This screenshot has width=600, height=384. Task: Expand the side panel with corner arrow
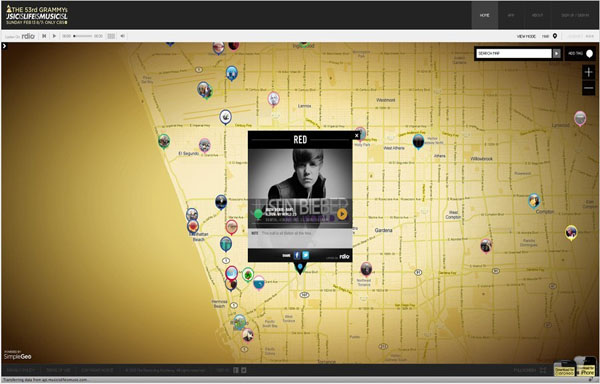pos(4,46)
